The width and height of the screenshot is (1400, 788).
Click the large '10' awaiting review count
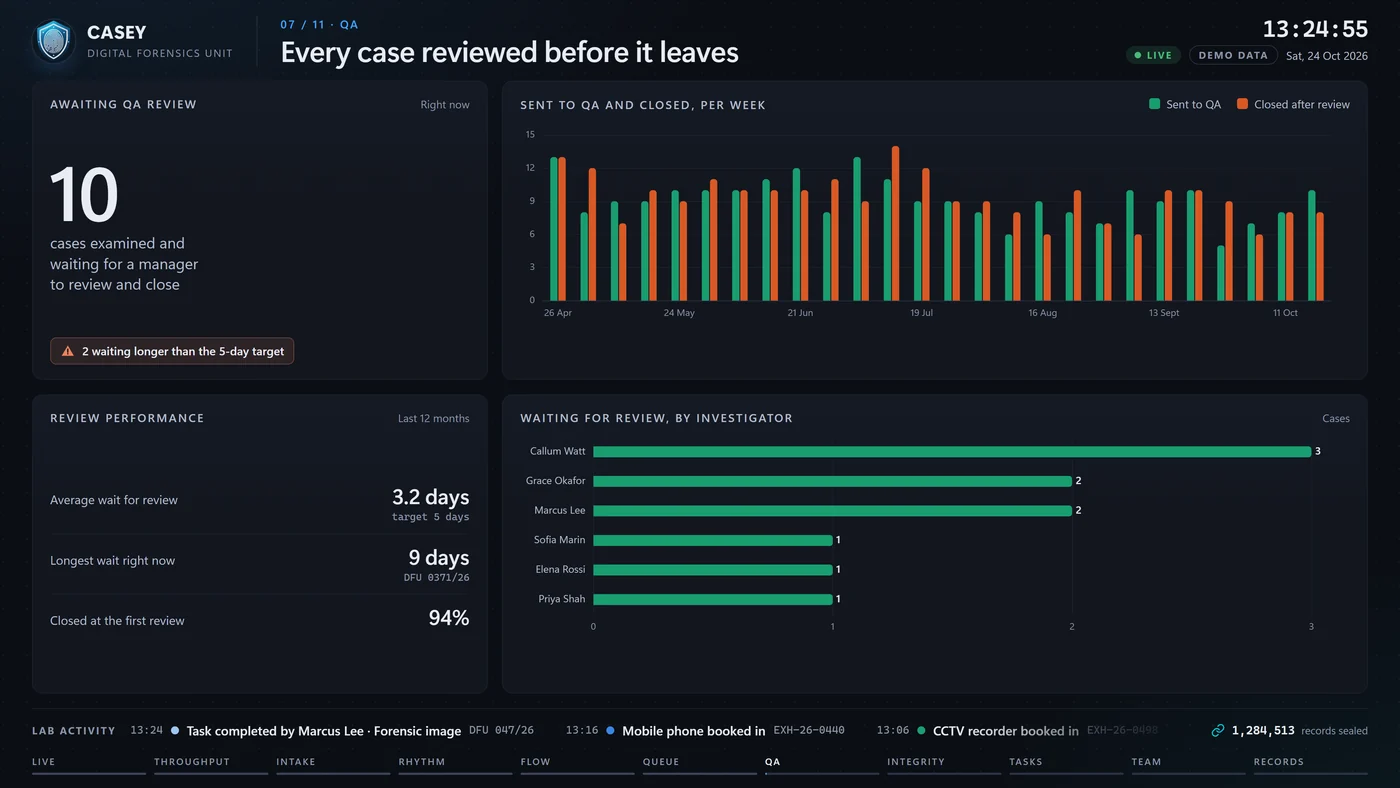(84, 194)
